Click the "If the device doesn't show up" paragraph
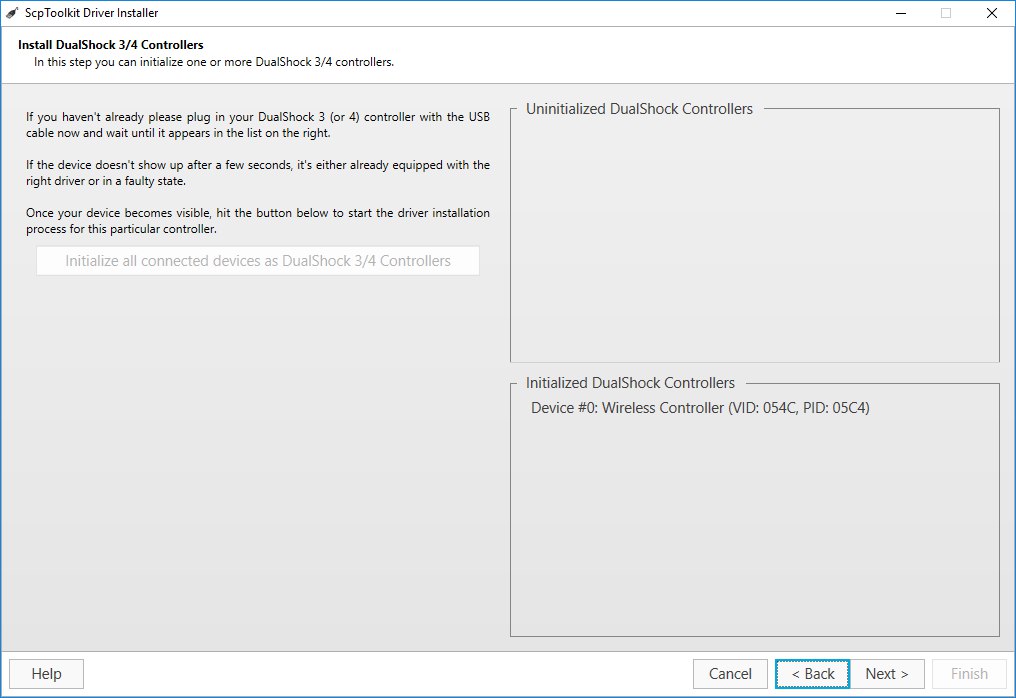 pyautogui.click(x=258, y=173)
